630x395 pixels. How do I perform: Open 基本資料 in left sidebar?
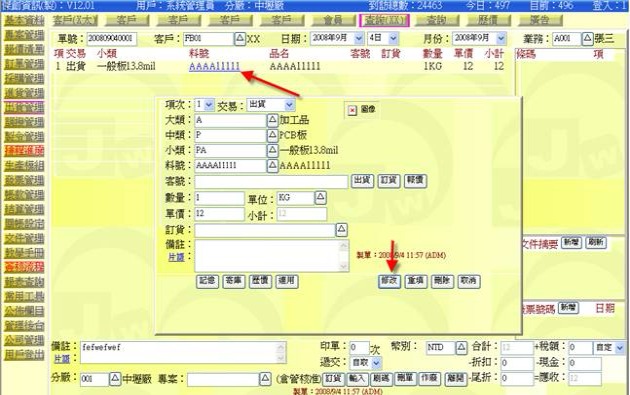point(24,20)
